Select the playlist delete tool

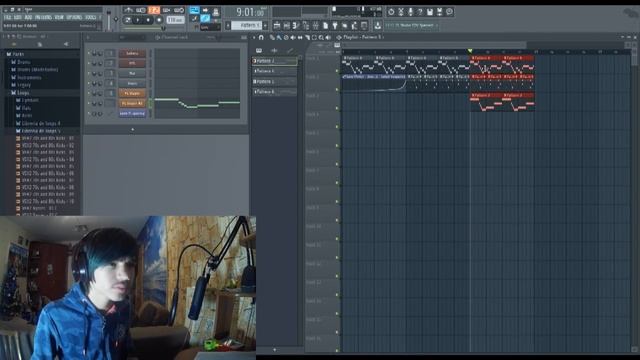click(x=286, y=38)
